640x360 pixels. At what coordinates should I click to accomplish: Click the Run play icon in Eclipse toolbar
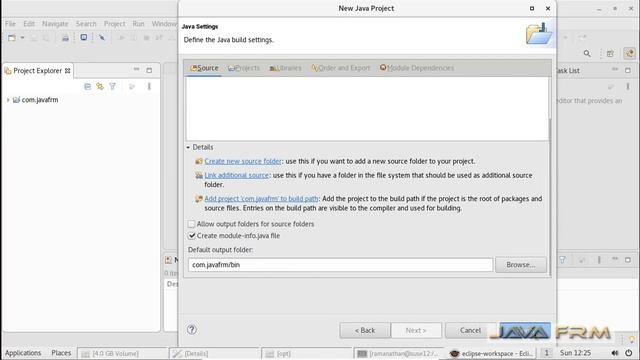(121, 38)
